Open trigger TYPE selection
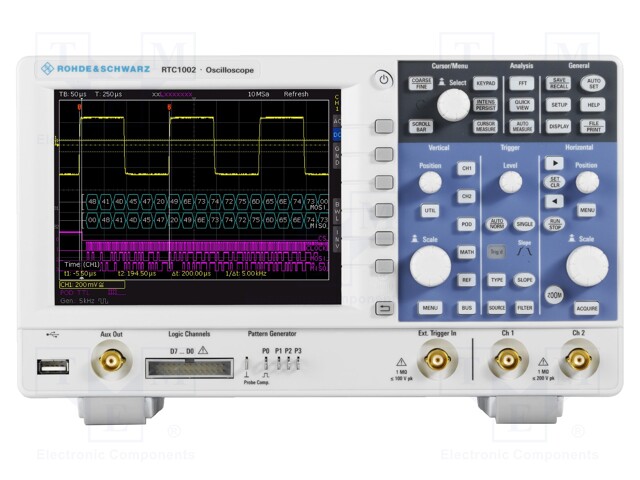The image size is (640, 480). click(x=496, y=280)
